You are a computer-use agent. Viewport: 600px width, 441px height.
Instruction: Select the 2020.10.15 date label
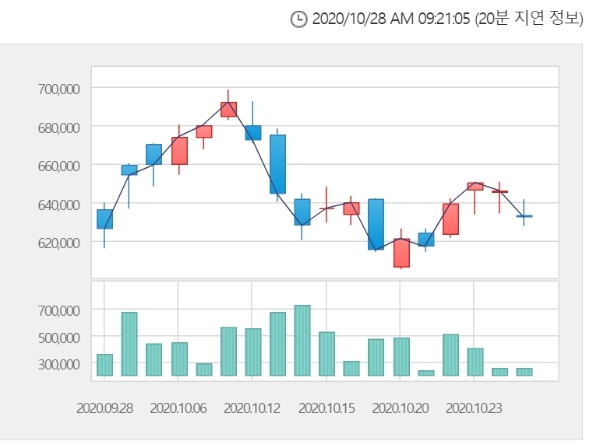(326, 408)
